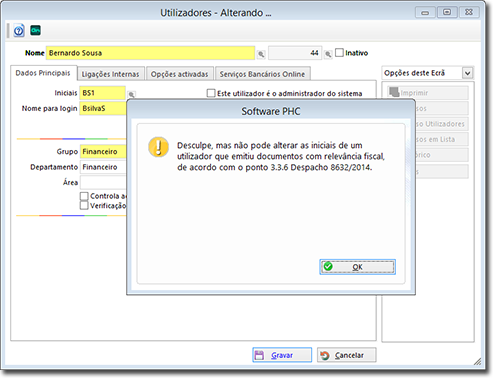Click the partially hidden 'Utilizadores' option button
This screenshot has height=382, width=496.
tap(442, 124)
